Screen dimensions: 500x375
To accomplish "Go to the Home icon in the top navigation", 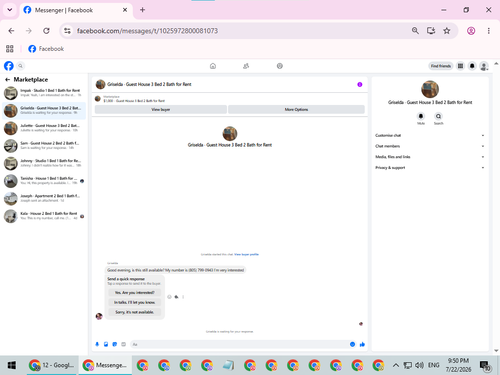I will 213,66.
